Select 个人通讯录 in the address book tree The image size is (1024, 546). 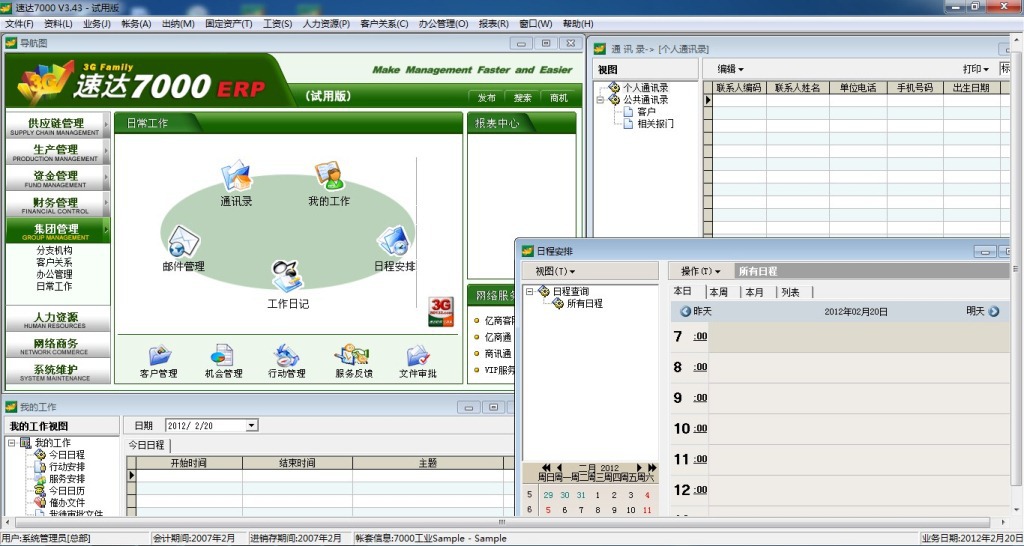click(x=645, y=88)
